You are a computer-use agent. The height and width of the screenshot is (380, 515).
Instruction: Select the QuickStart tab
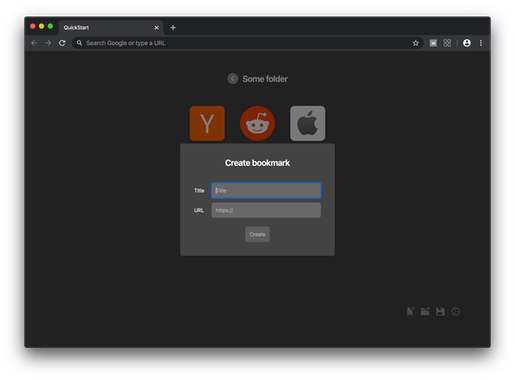tap(111, 28)
